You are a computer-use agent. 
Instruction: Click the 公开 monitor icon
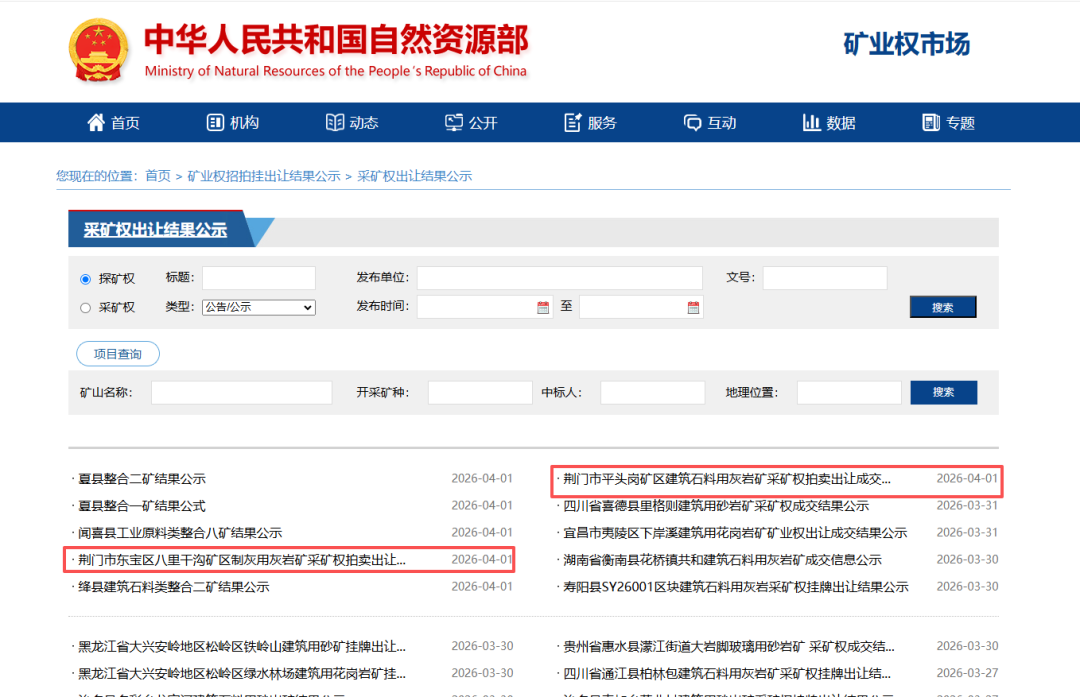click(x=454, y=122)
